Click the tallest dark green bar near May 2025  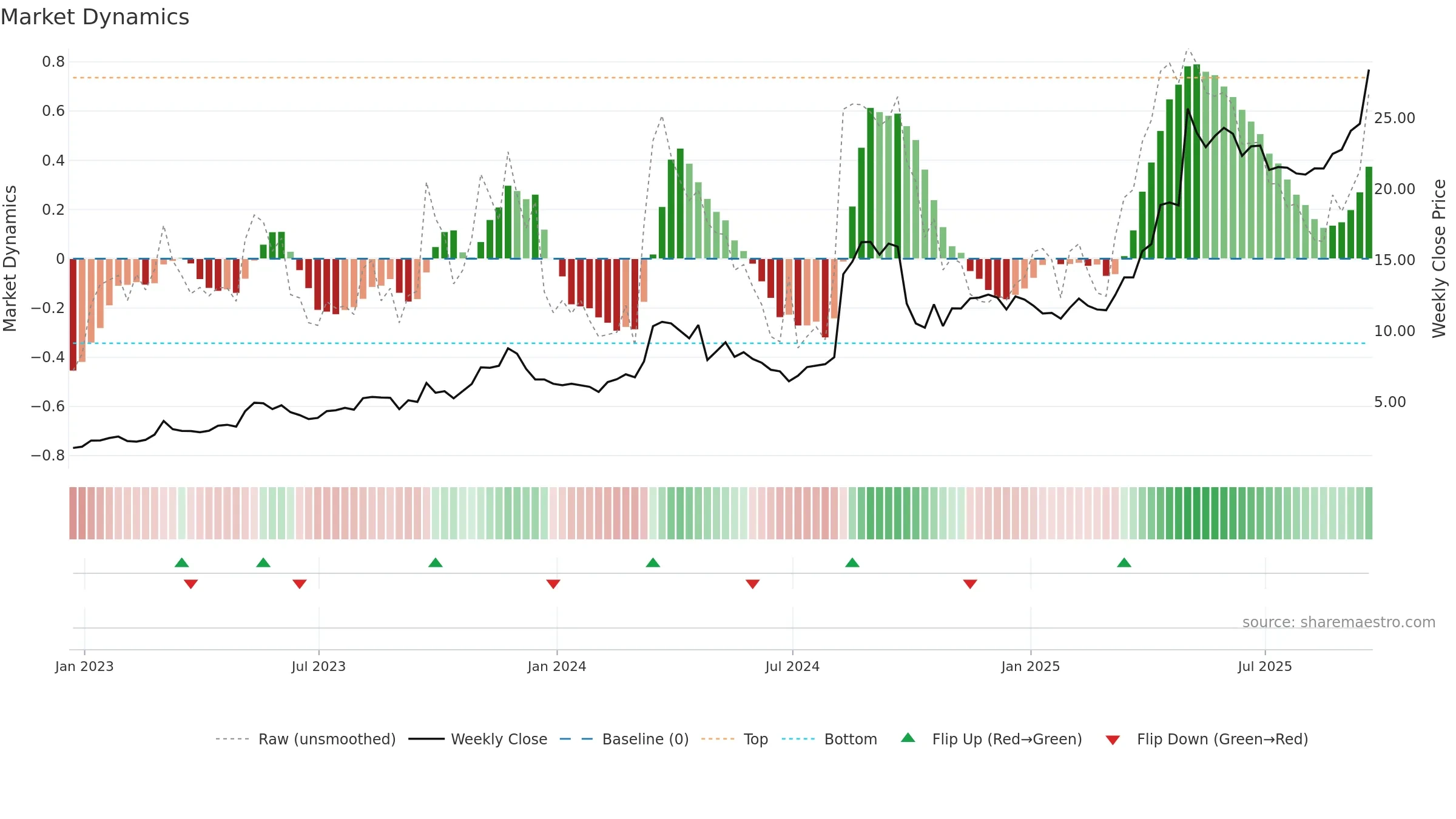(1196, 161)
